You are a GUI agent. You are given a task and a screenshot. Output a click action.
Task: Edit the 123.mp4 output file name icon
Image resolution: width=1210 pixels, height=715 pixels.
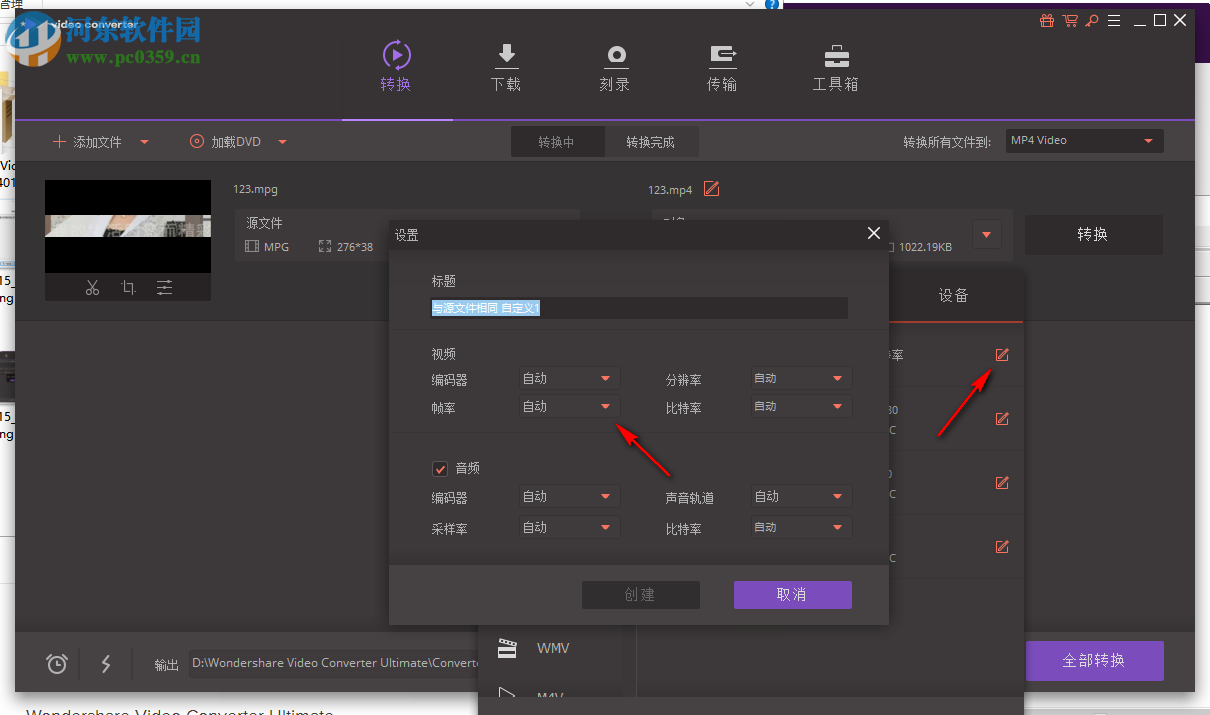[712, 189]
